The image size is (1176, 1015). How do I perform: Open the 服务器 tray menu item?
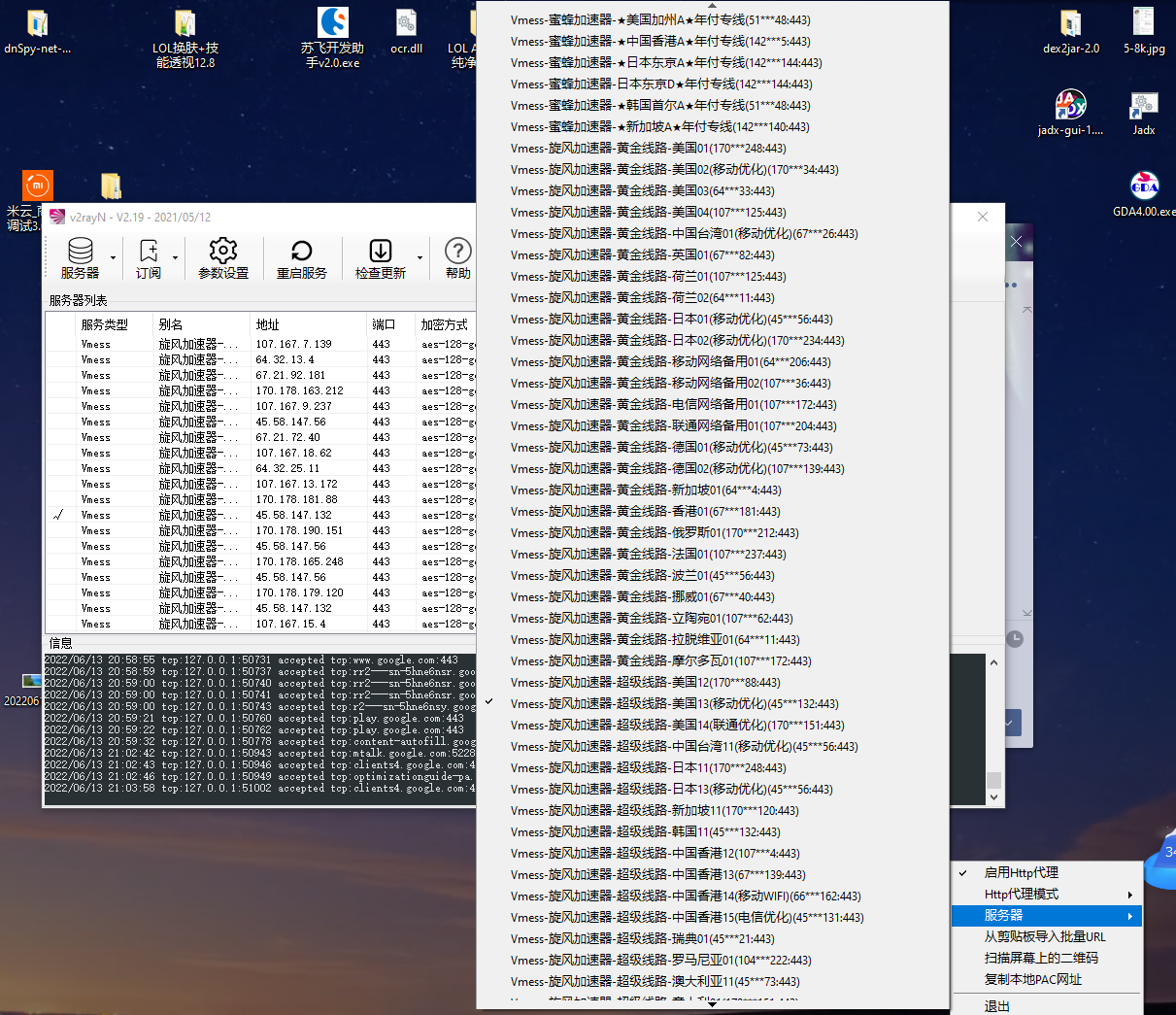pyautogui.click(x=1047, y=915)
